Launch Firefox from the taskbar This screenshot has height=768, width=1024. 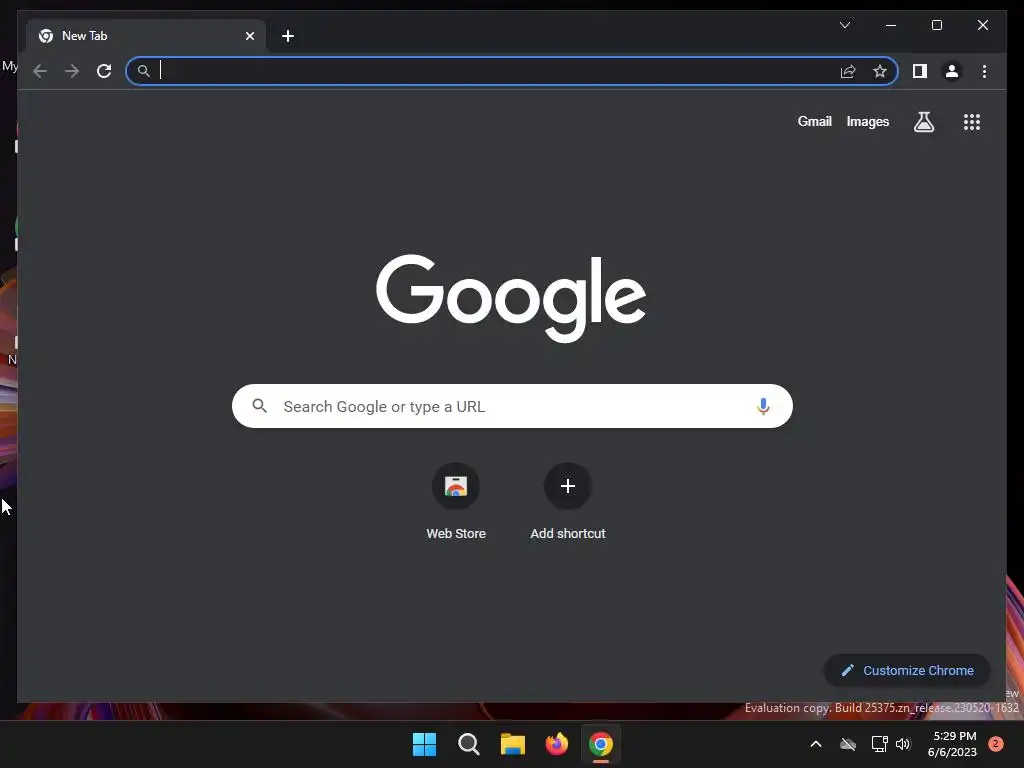click(x=556, y=744)
